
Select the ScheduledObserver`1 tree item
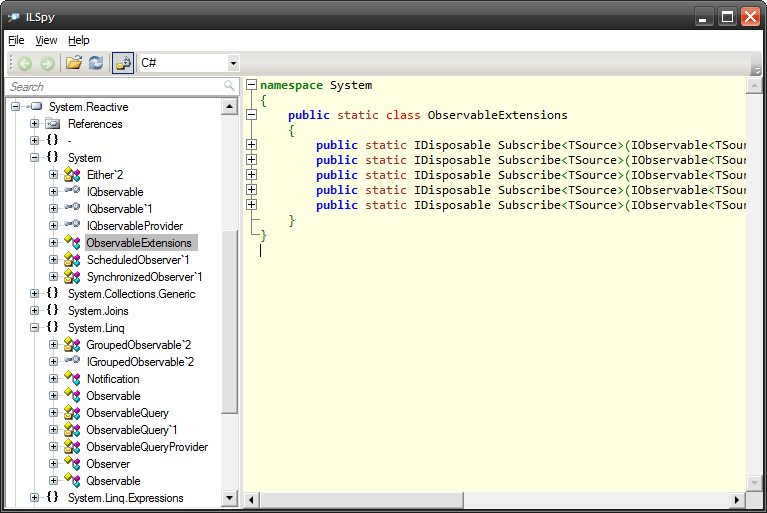[x=138, y=260]
